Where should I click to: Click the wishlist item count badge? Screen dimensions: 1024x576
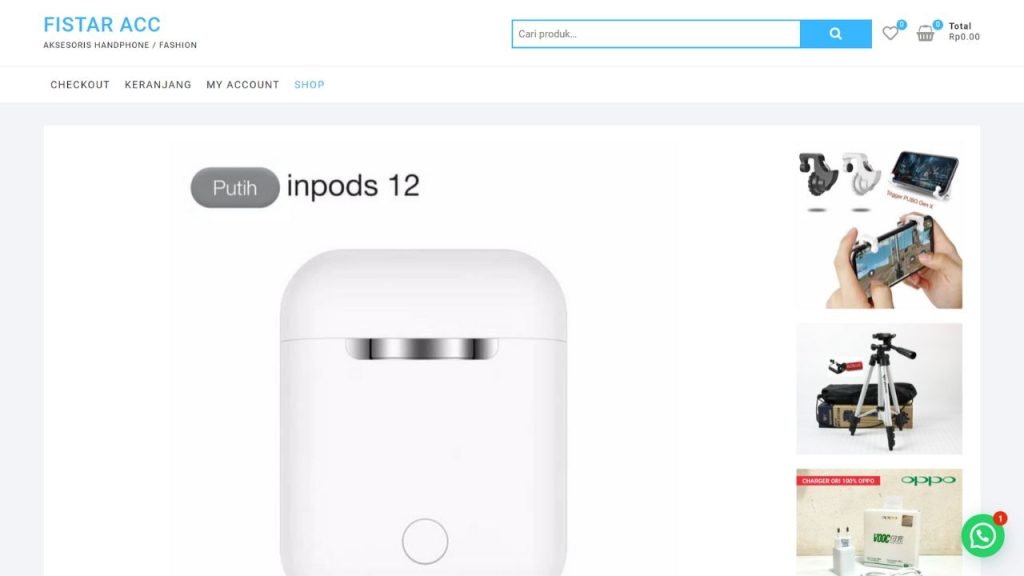tap(901, 25)
